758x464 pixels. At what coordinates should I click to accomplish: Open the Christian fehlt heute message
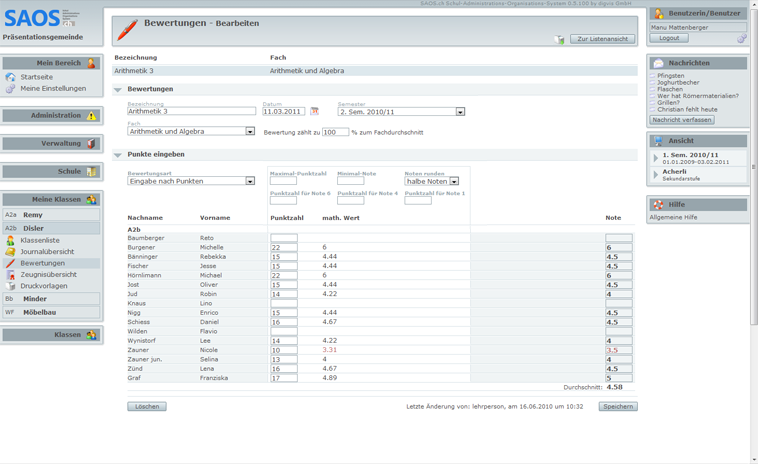687,110
